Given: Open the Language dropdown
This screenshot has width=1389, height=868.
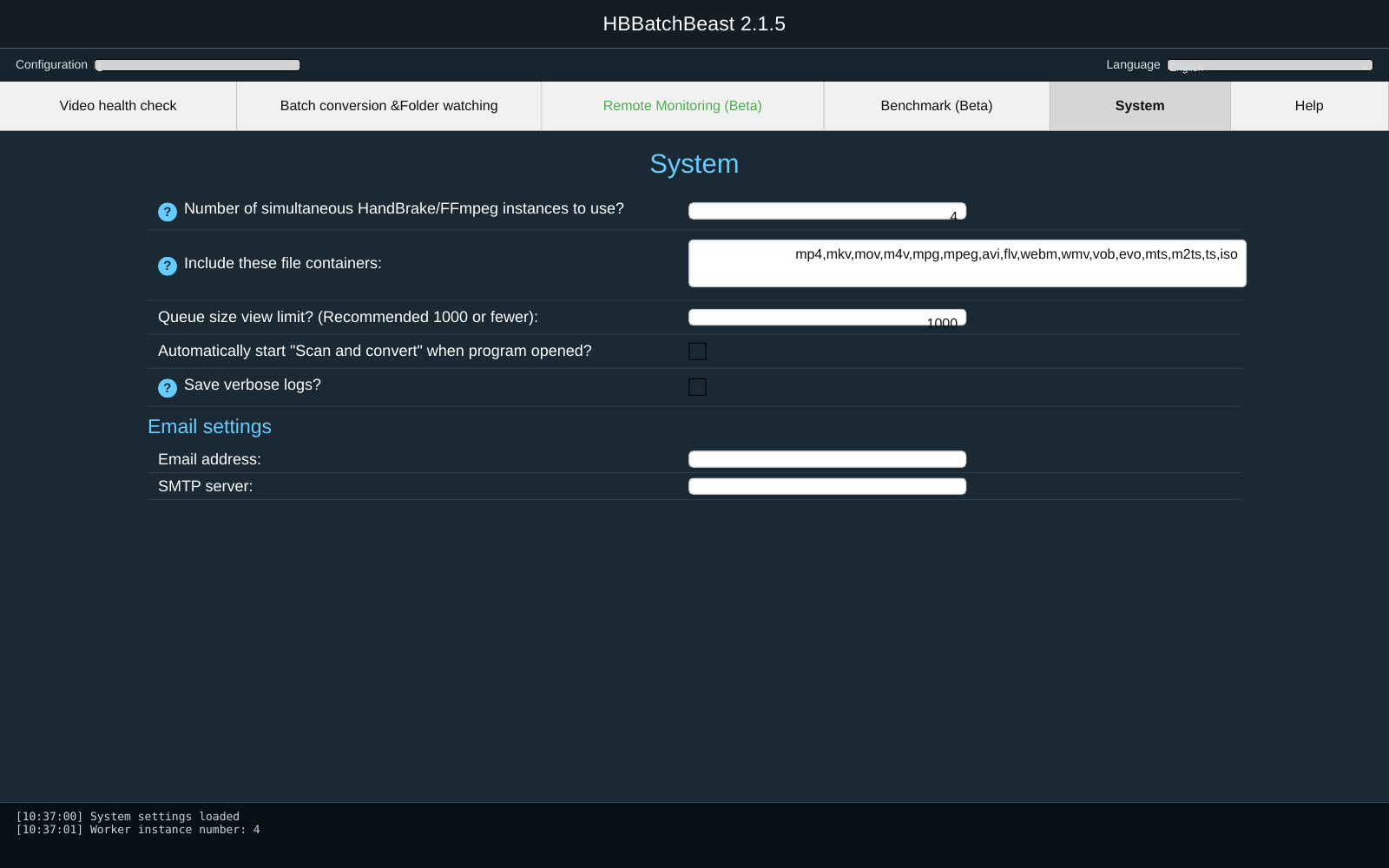Looking at the screenshot, I should click(x=1270, y=65).
